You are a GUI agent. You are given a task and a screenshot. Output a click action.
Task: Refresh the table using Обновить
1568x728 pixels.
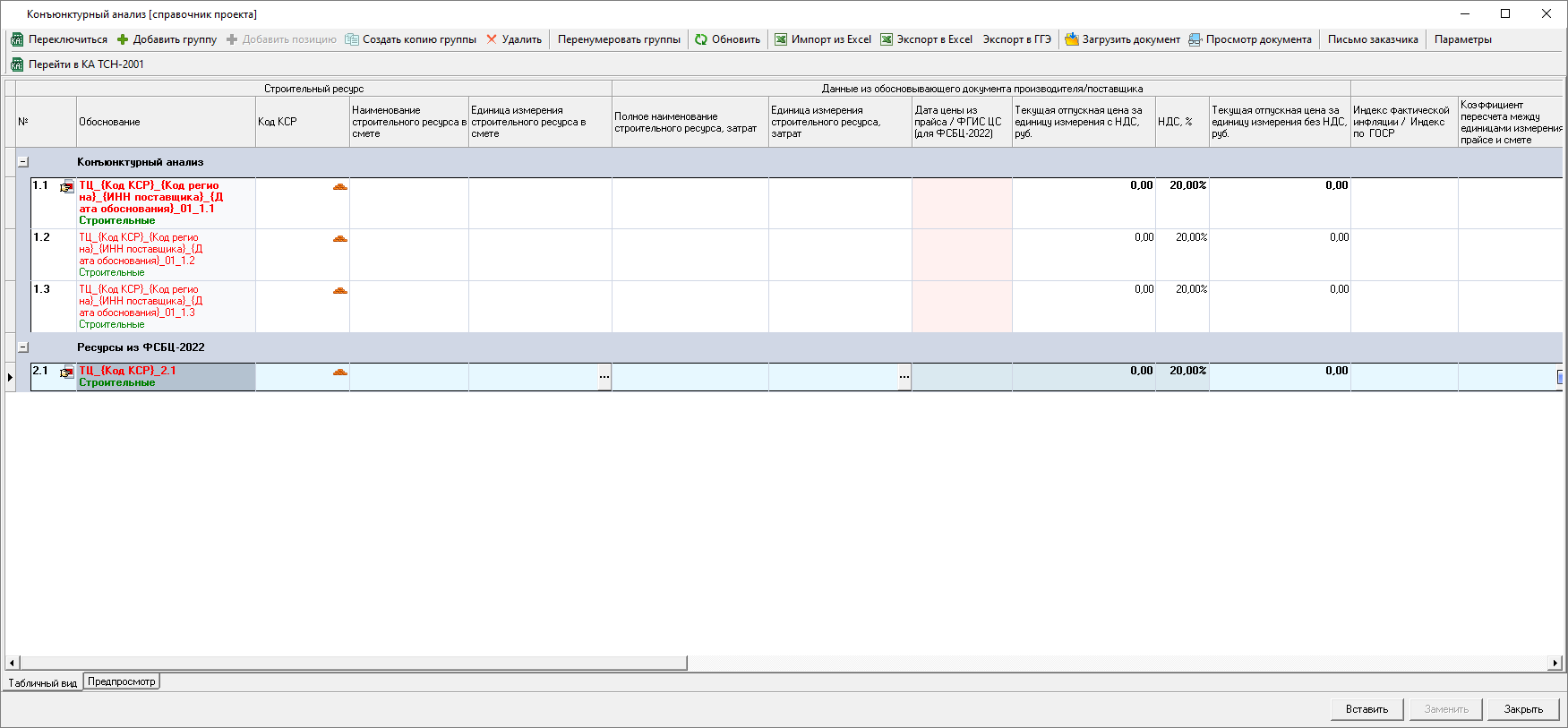(x=727, y=39)
